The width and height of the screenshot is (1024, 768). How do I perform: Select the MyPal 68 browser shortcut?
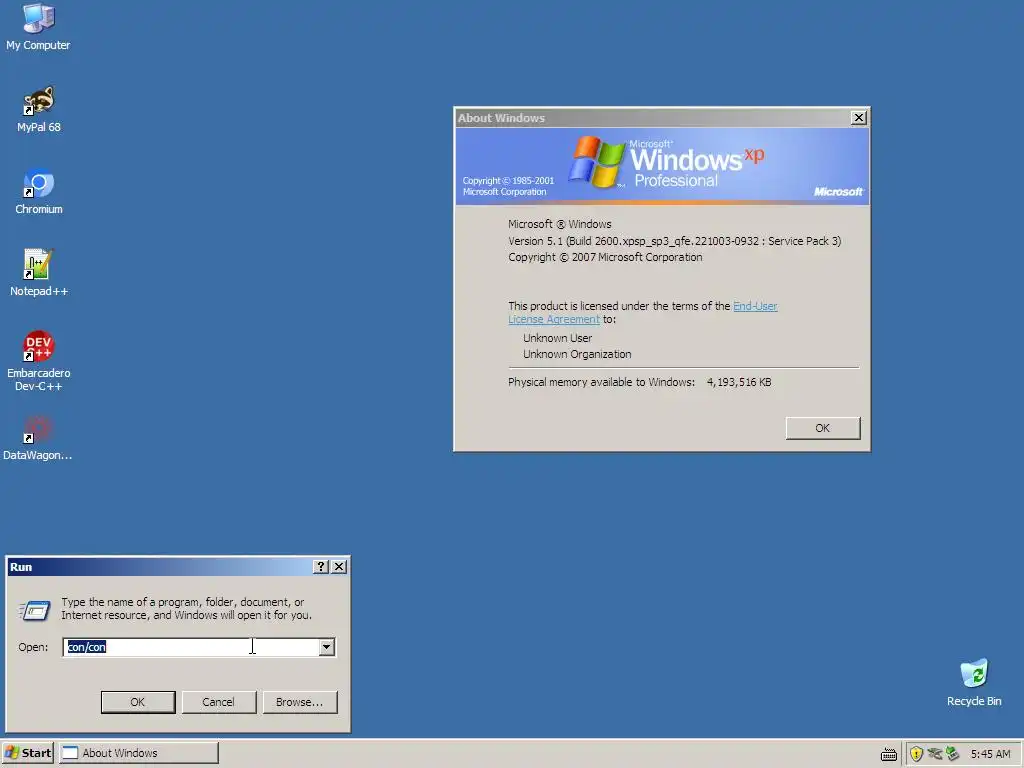[x=39, y=109]
